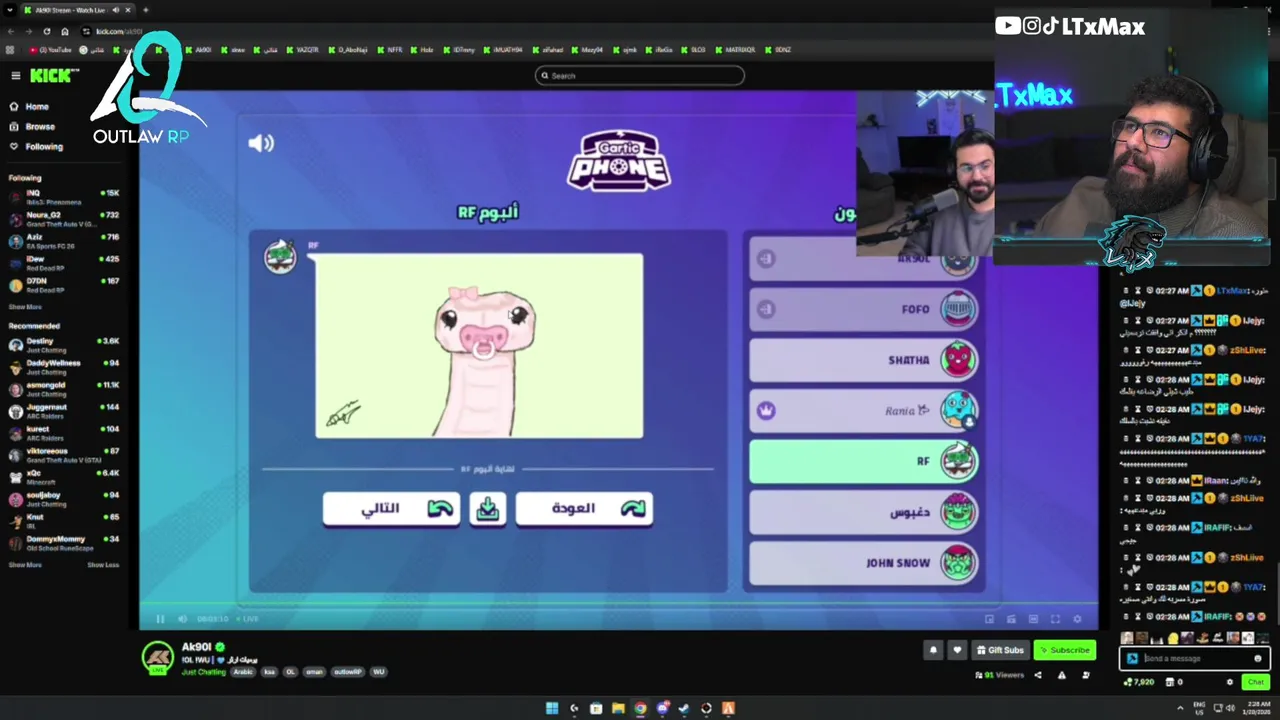Open the Kick hamburger sidebar menu
The height and width of the screenshot is (720, 1280).
(x=15, y=76)
